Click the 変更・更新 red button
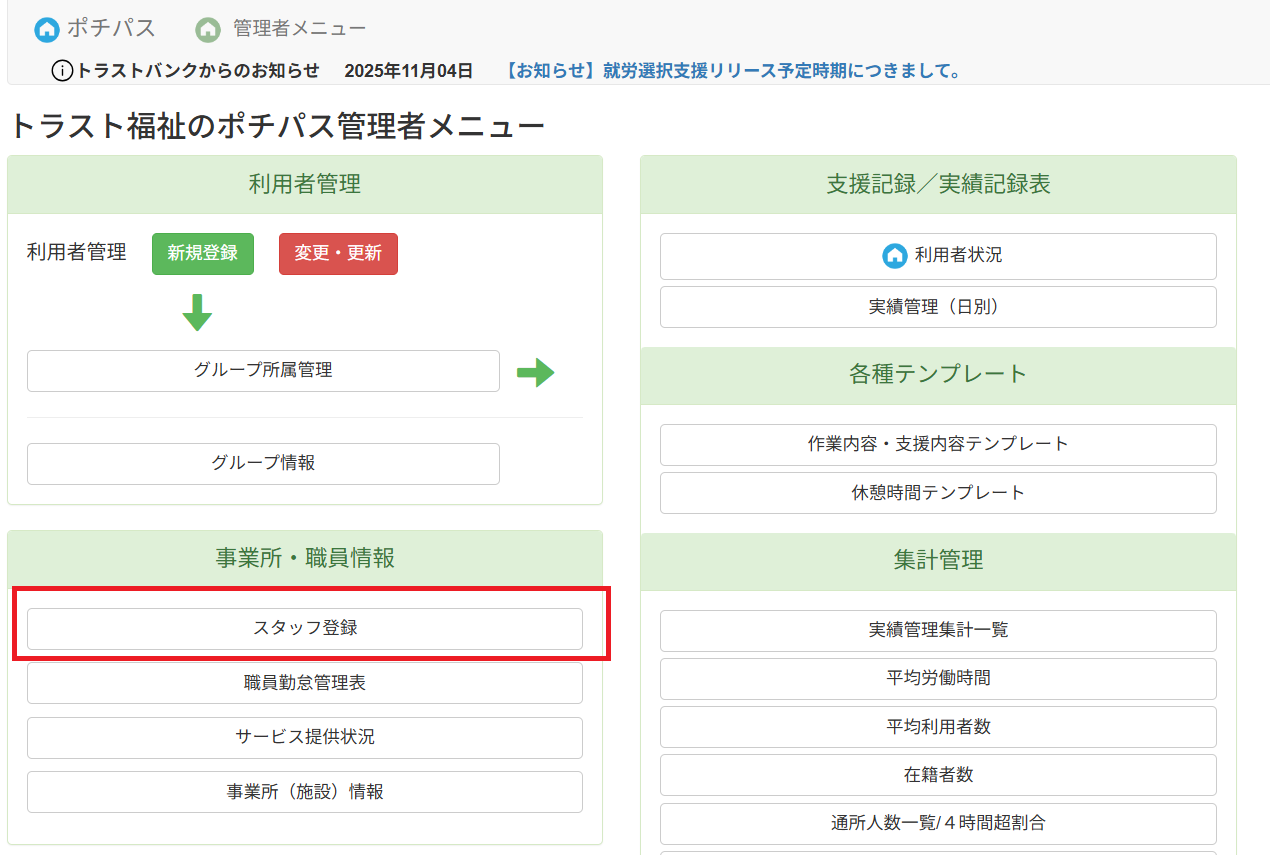The height and width of the screenshot is (855, 1270). (338, 254)
